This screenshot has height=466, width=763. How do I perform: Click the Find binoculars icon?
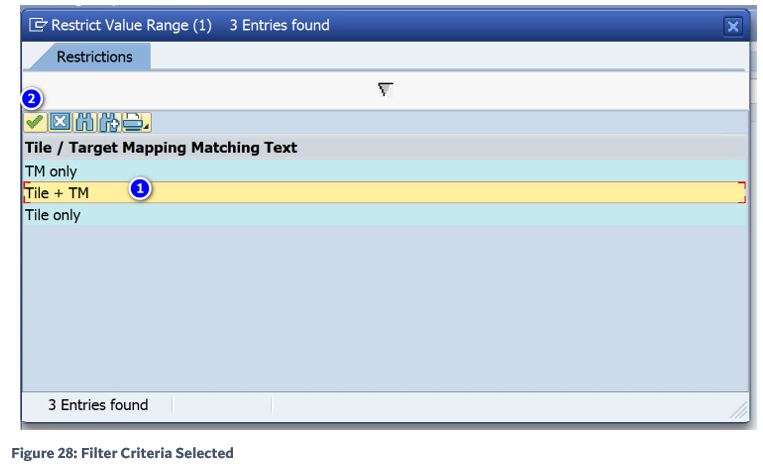click(x=82, y=123)
